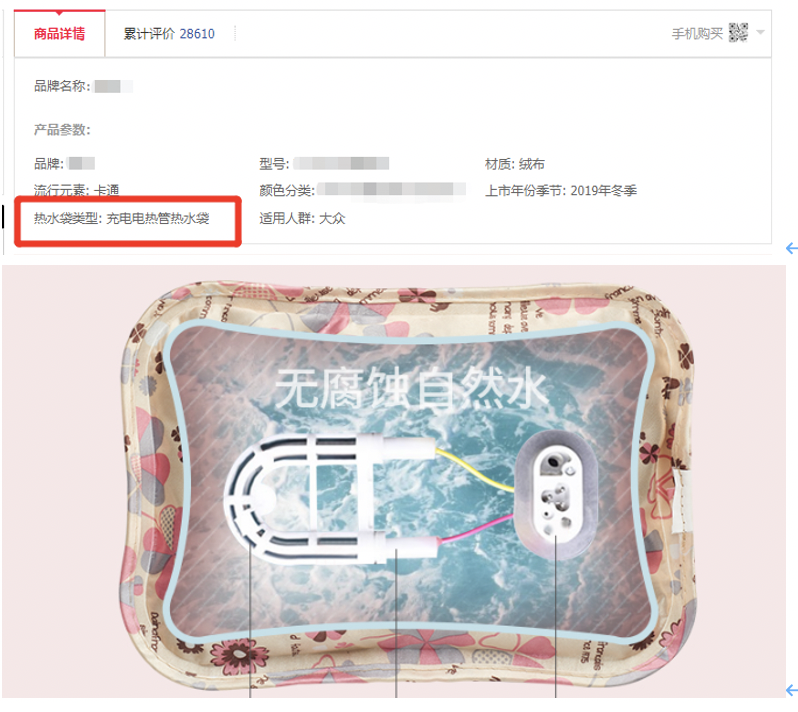Image resolution: width=798 pixels, height=712 pixels.
Task: Click the 手机购买 text link
Action: pyautogui.click(x=697, y=34)
